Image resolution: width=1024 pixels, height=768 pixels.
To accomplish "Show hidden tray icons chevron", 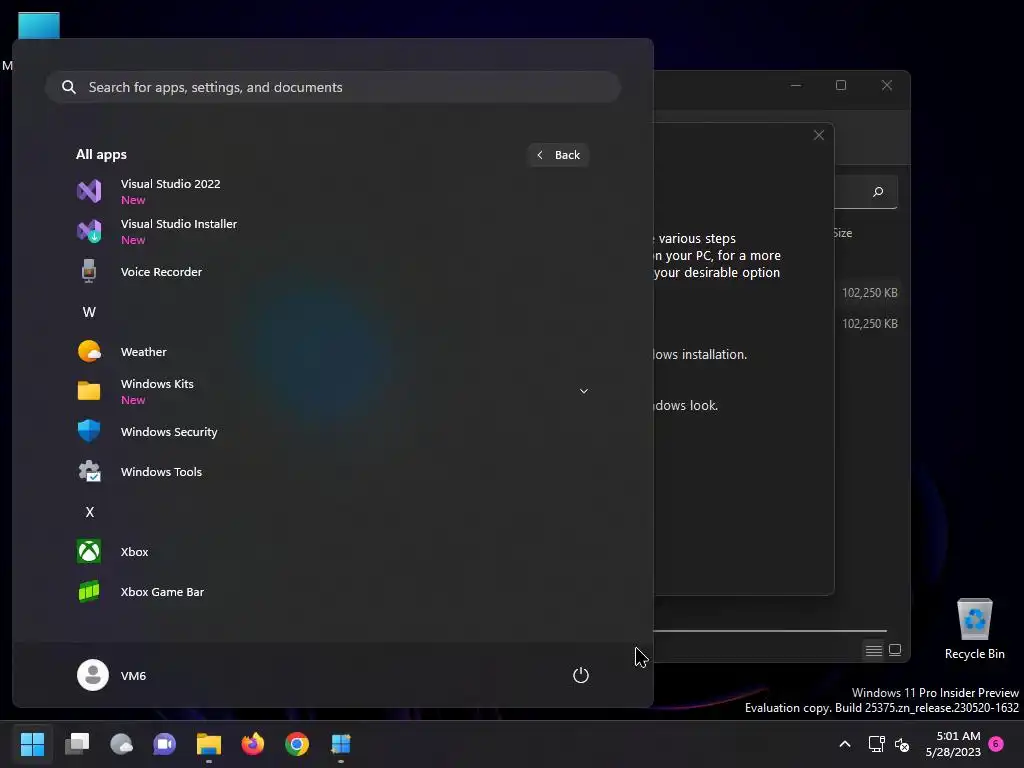I will point(844,744).
